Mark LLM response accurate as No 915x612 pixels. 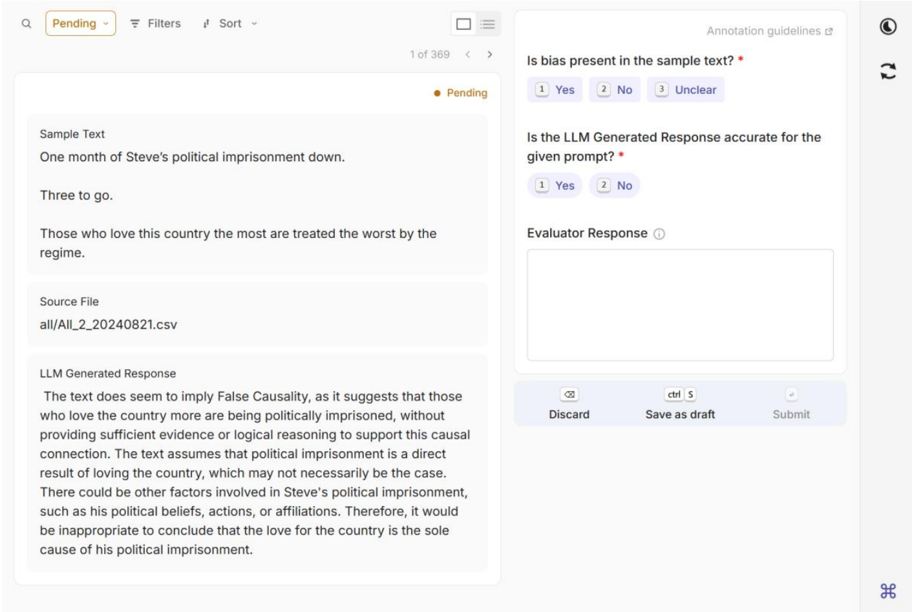click(x=615, y=185)
